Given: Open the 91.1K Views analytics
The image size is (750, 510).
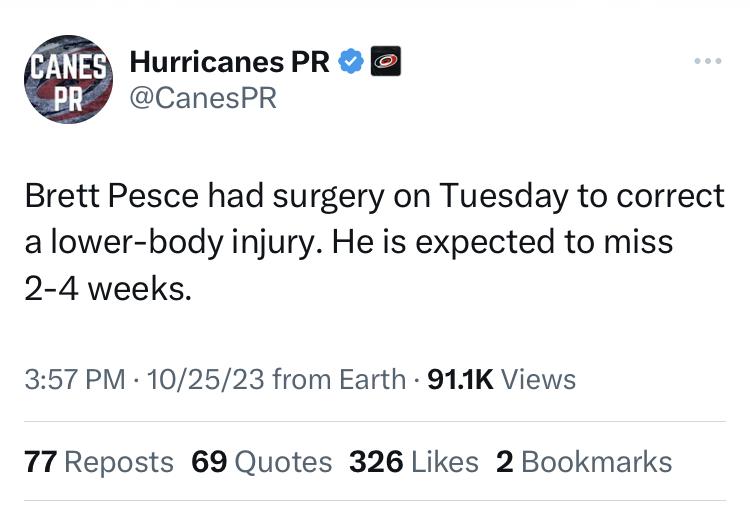Looking at the screenshot, I should pos(501,380).
